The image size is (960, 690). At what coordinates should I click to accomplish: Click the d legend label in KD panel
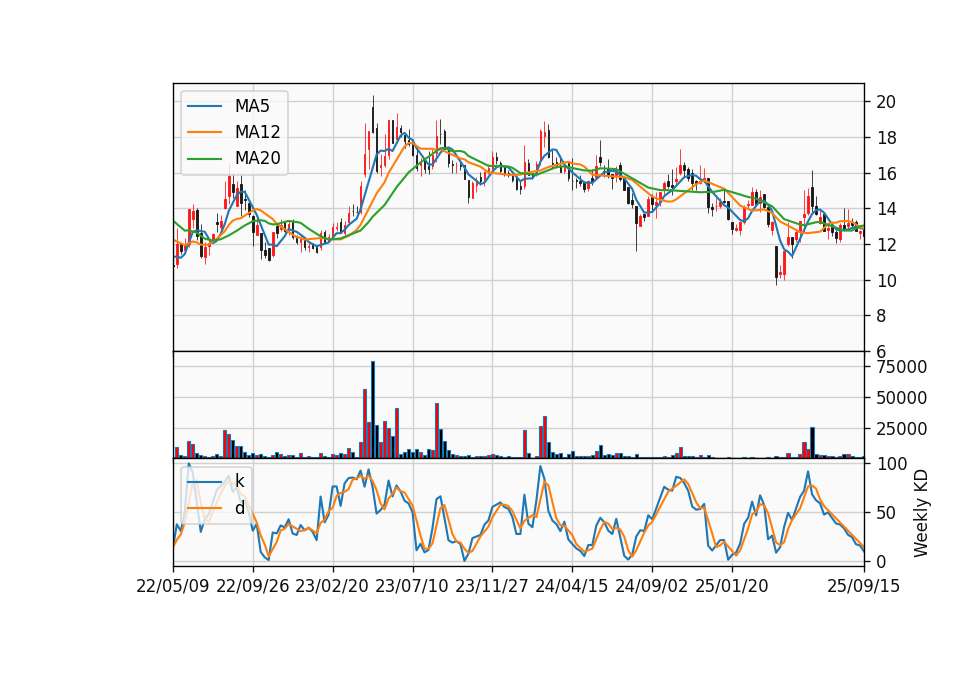coord(239,508)
